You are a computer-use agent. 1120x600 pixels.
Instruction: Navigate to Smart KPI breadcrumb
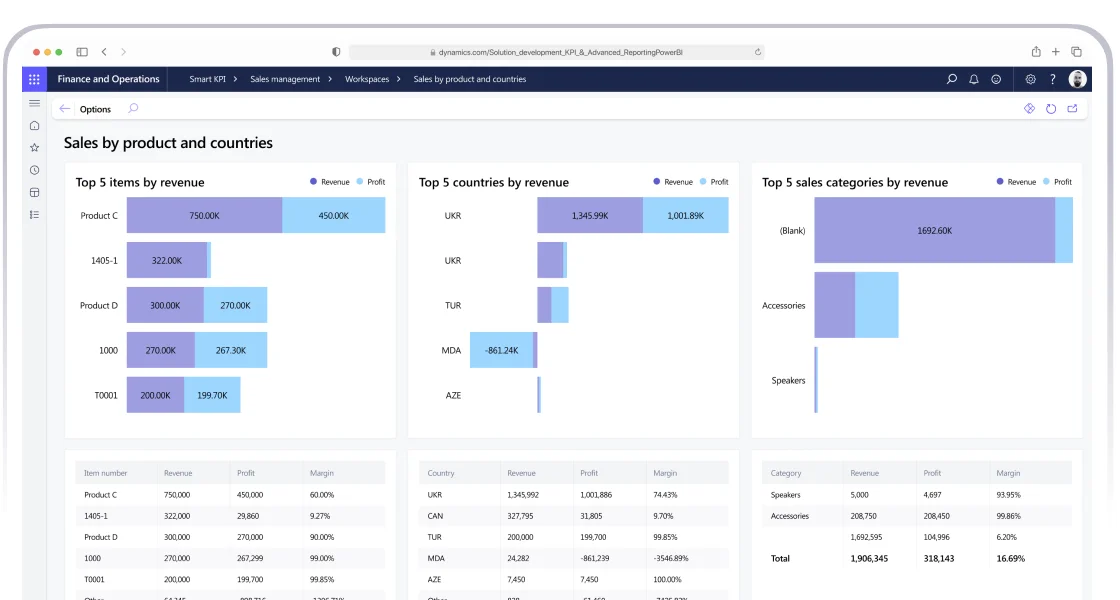[x=207, y=79]
